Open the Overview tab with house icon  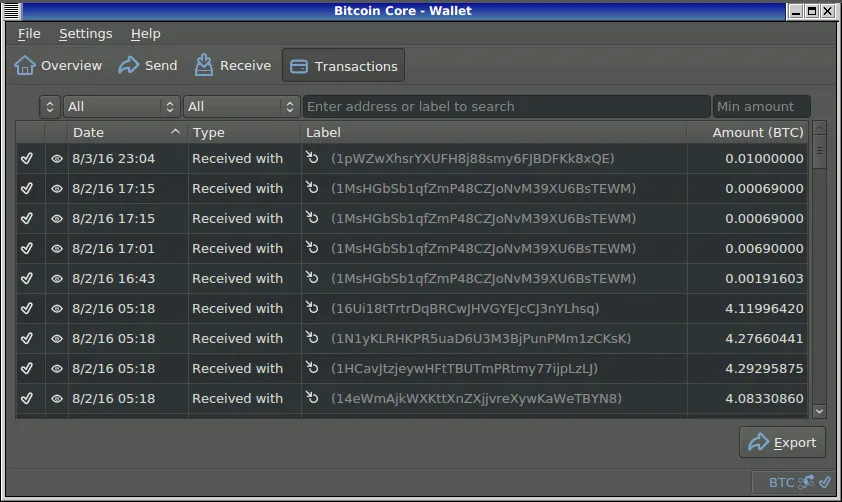click(x=58, y=66)
